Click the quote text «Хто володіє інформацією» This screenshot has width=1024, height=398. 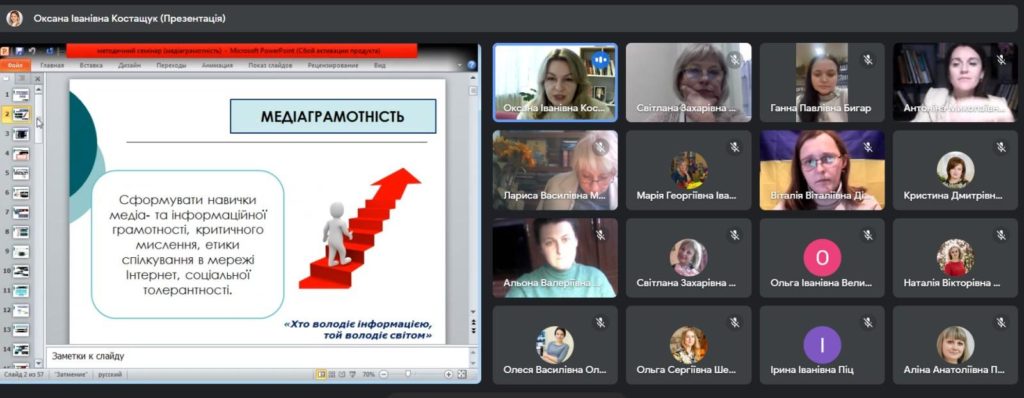[x=359, y=324]
